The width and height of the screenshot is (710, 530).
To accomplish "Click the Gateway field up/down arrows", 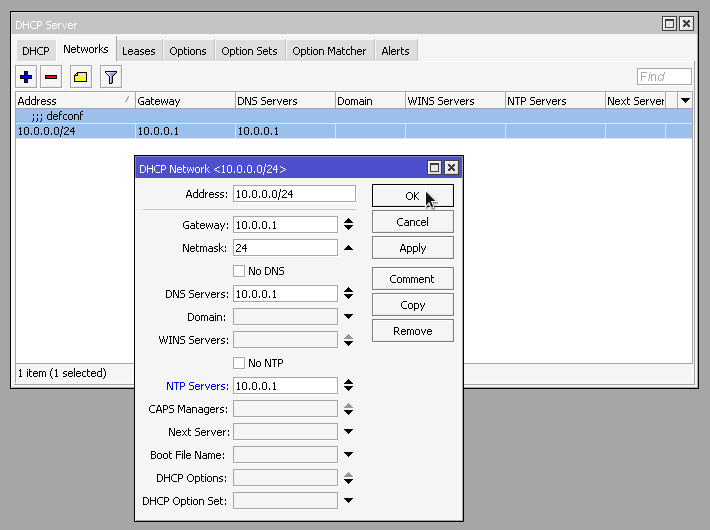I will pos(348,225).
